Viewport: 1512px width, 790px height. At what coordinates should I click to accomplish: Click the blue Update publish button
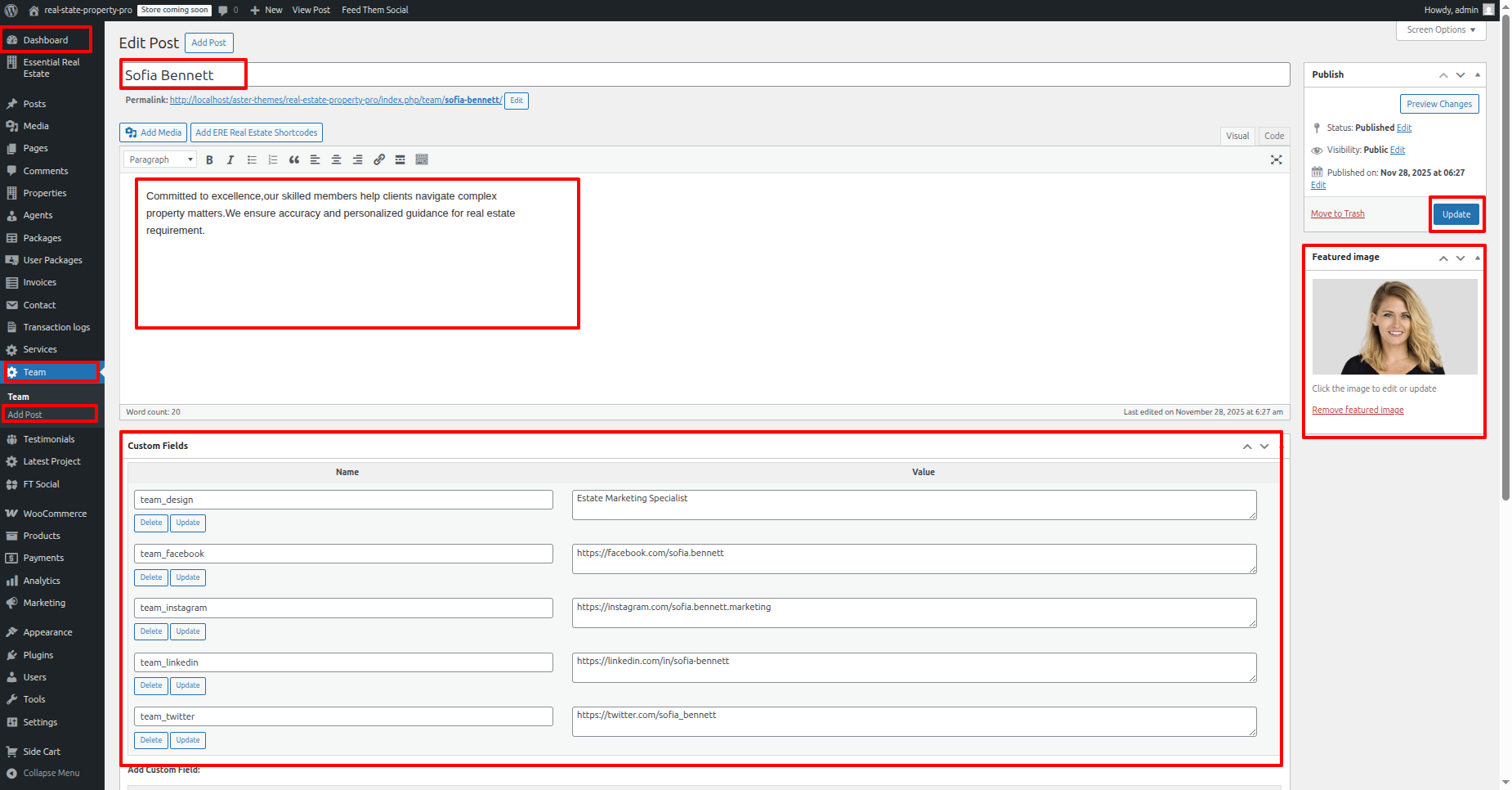[x=1456, y=214]
